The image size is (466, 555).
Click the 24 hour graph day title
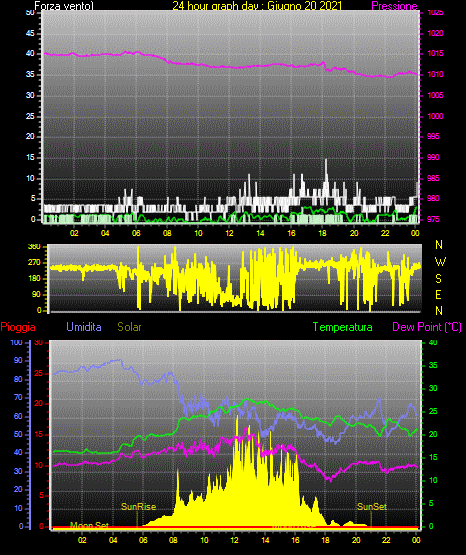(x=257, y=6)
